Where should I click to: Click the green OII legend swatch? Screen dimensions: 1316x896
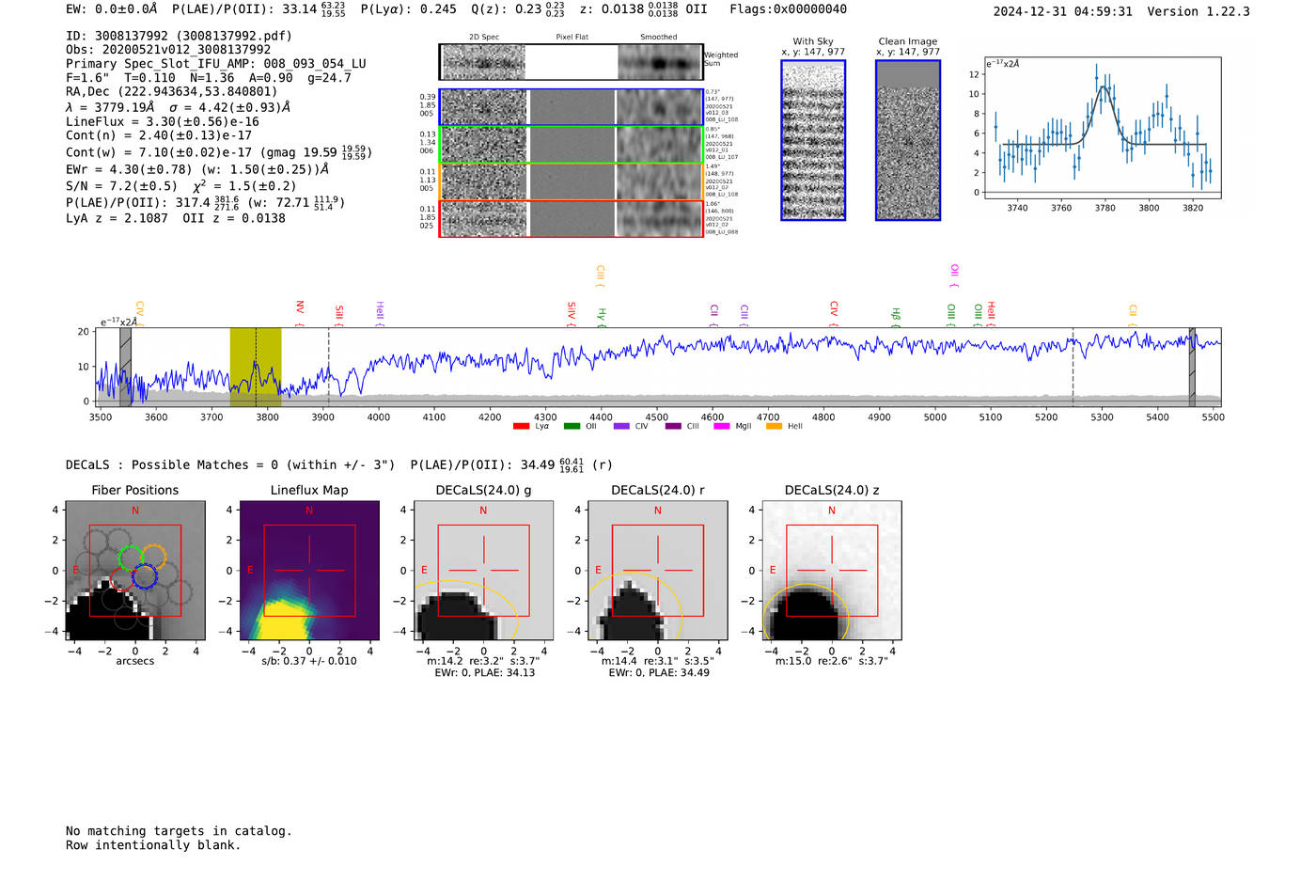coord(572,427)
